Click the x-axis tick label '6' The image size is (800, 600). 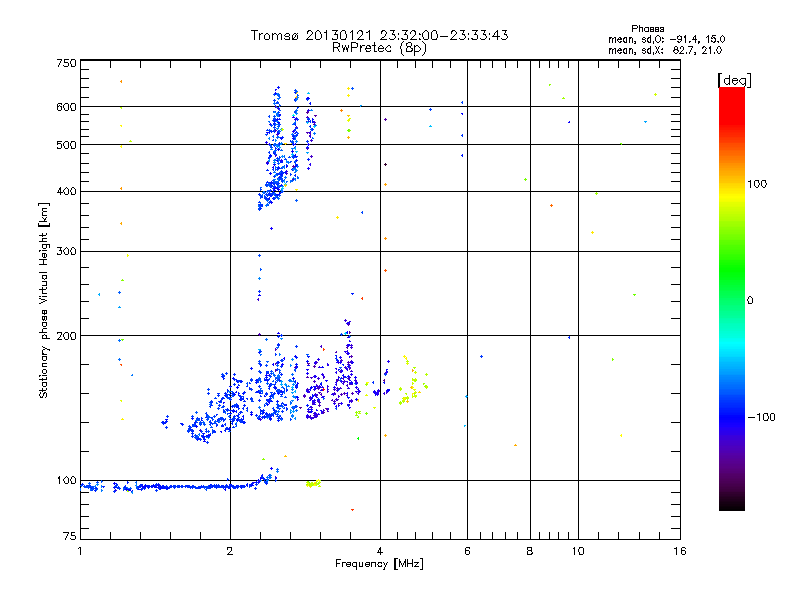(467, 551)
